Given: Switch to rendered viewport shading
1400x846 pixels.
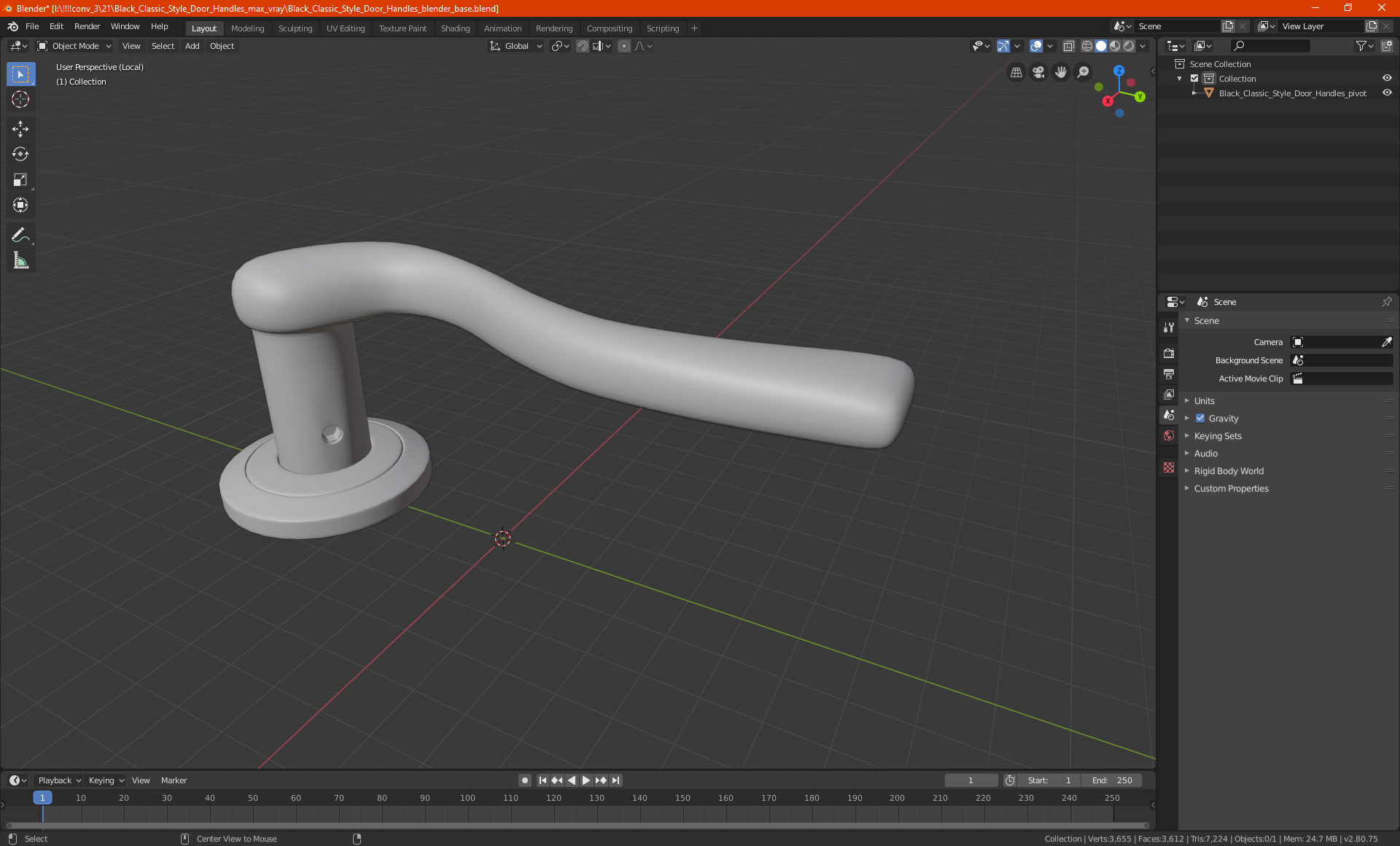Looking at the screenshot, I should 1129,46.
